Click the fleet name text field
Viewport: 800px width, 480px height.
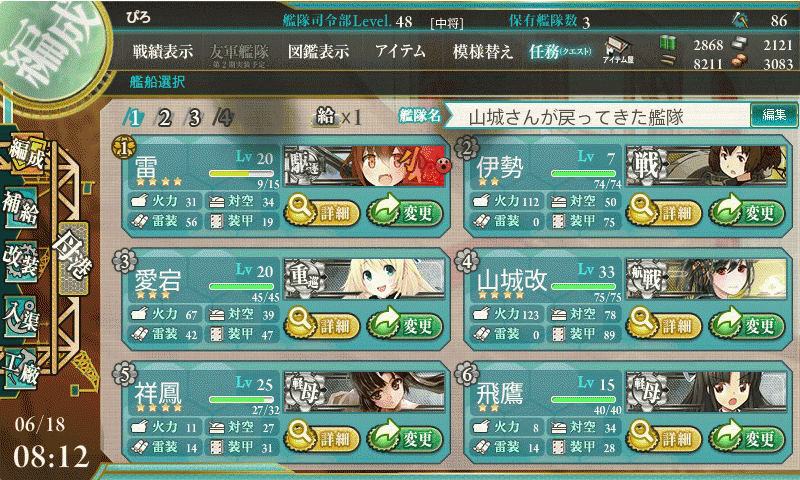597,117
